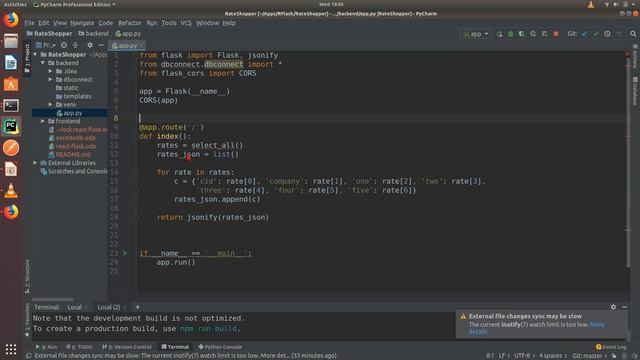The height and width of the screenshot is (360, 640).
Task: Expand the venv folder
Action: (x=51, y=104)
